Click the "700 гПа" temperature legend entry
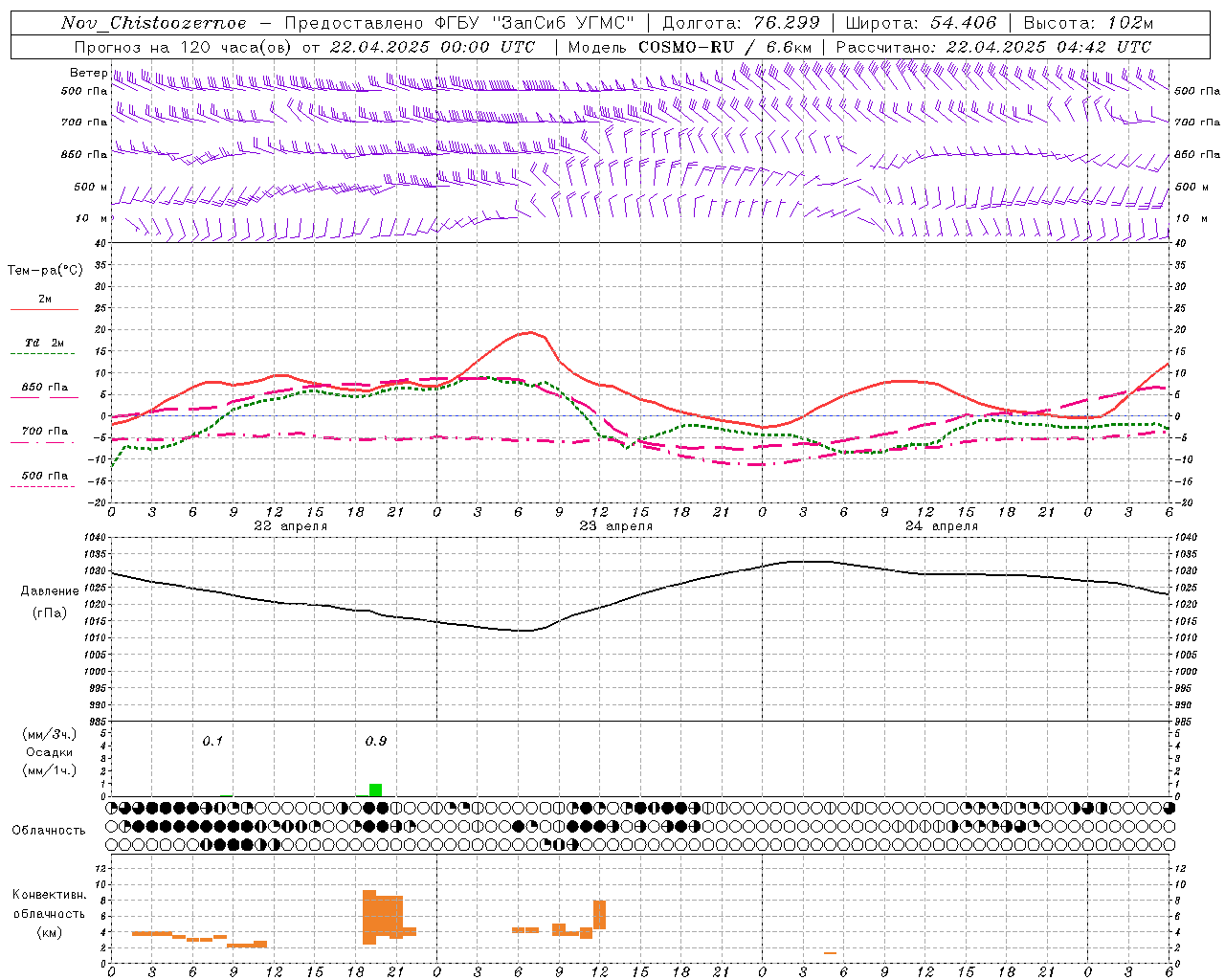This screenshot has width=1225, height=980. coord(45,432)
